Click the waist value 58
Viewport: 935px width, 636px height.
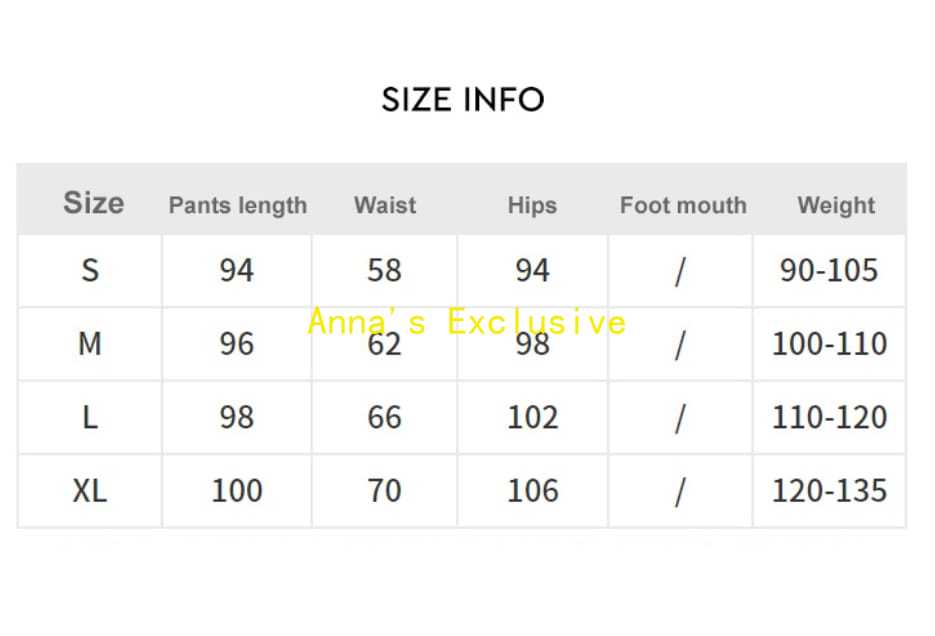coord(384,270)
